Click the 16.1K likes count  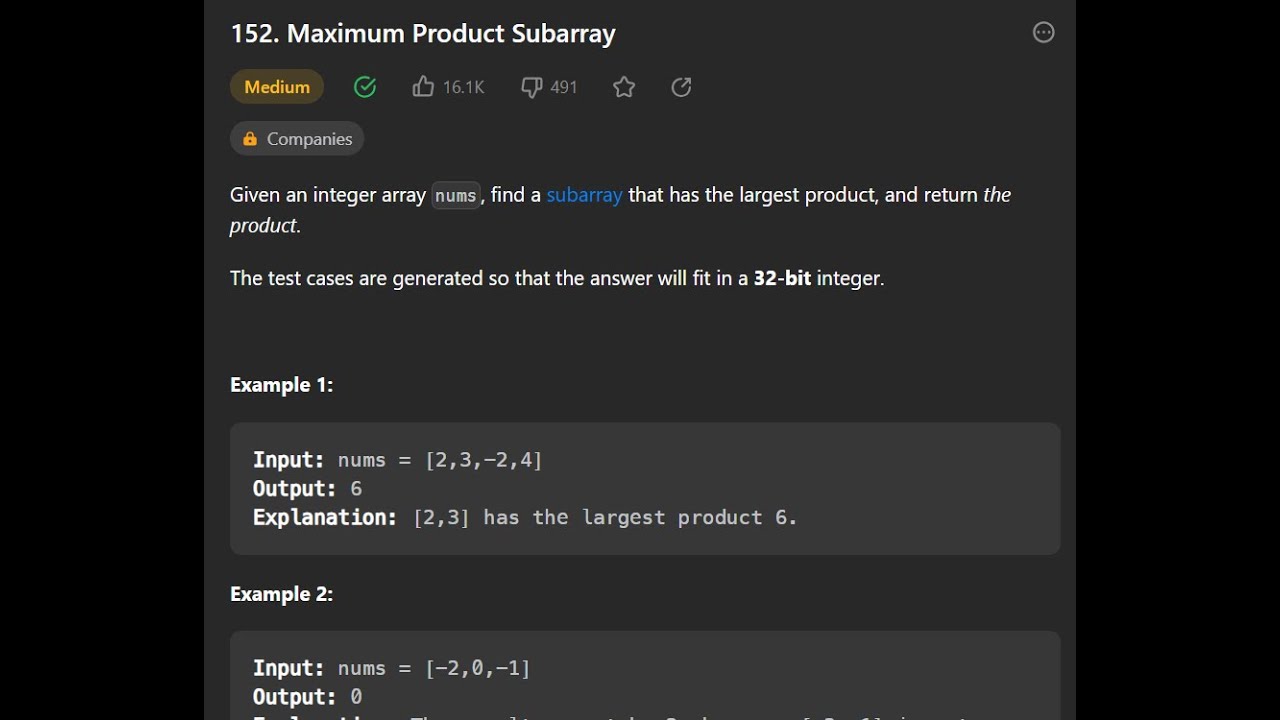pos(463,87)
